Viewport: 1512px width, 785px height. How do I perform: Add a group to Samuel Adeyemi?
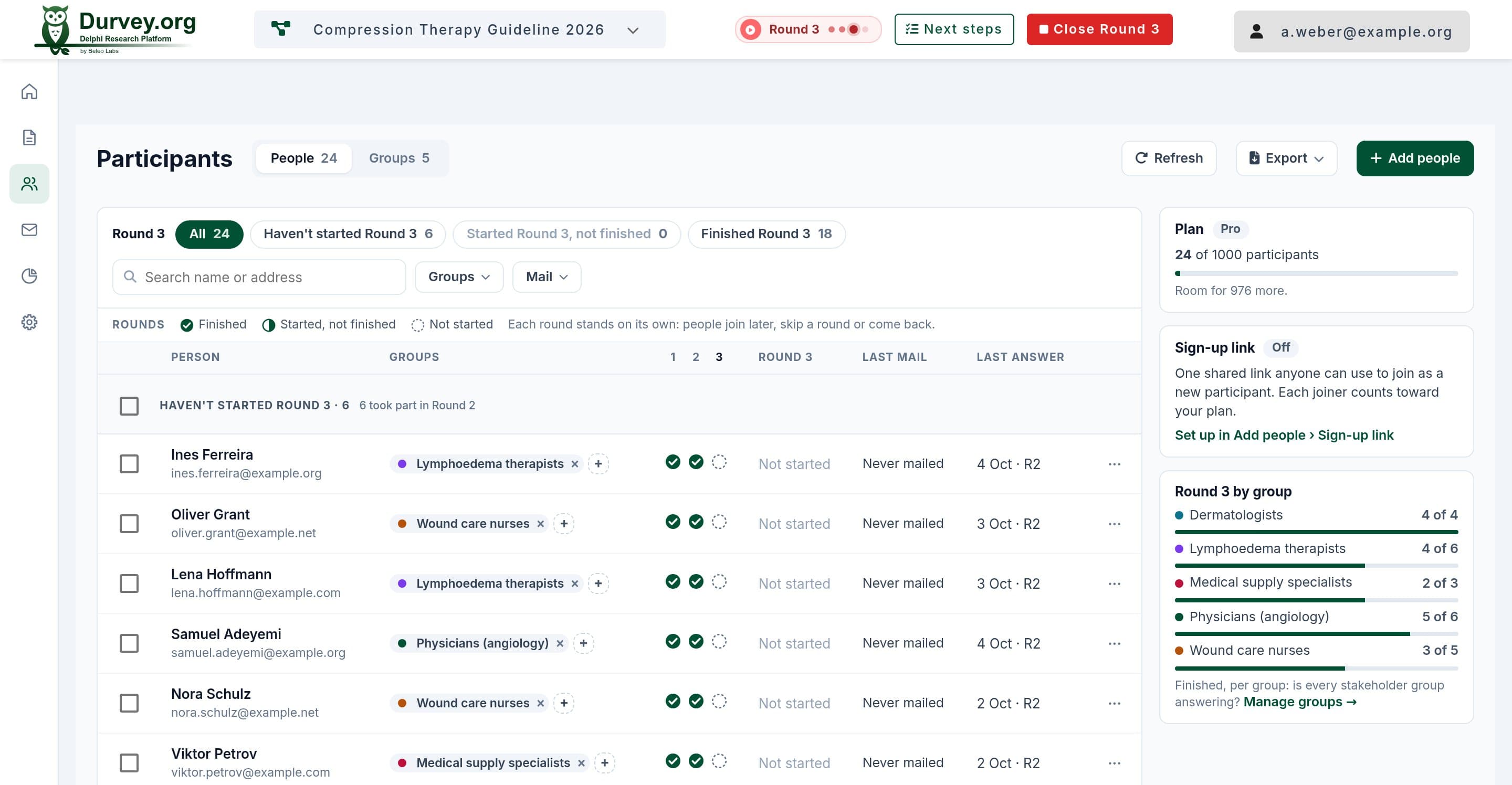coord(583,644)
